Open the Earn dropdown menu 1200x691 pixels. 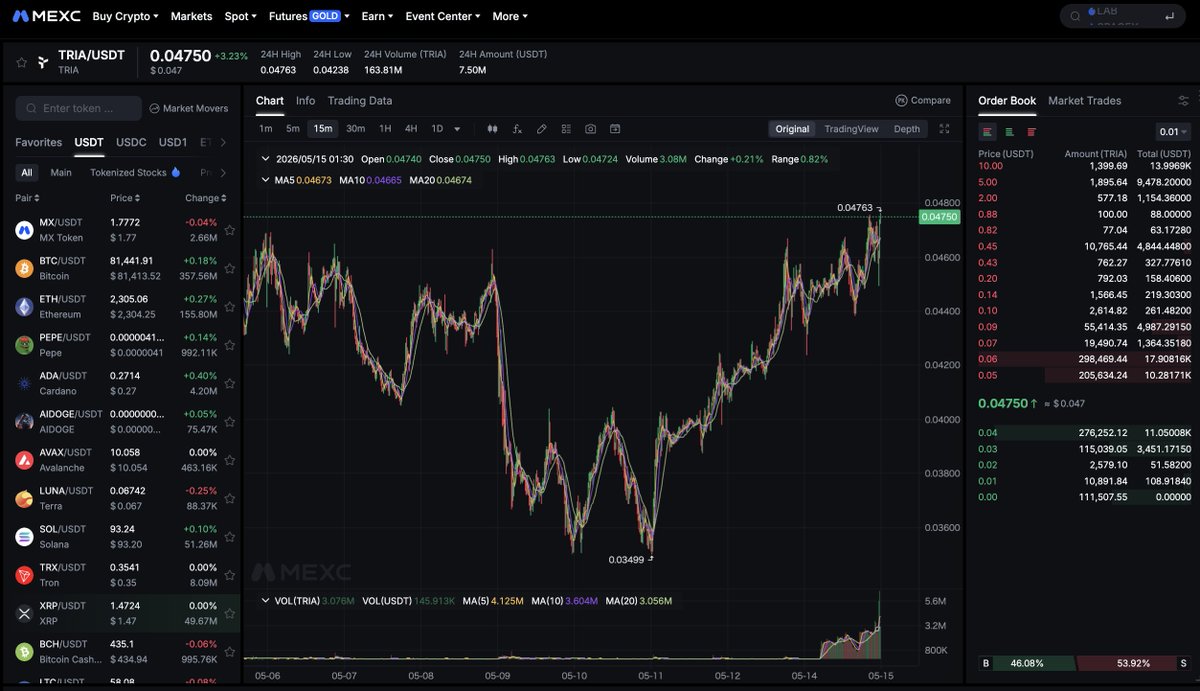coord(377,16)
